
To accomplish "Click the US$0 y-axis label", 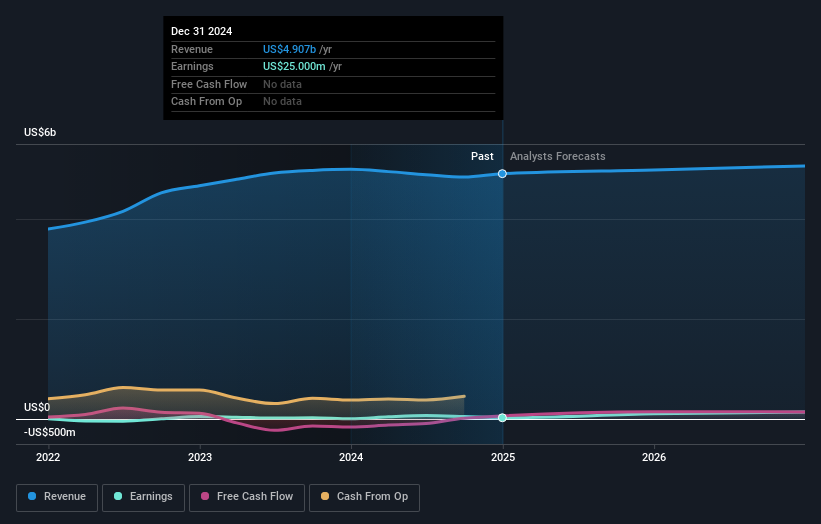I will pyautogui.click(x=37, y=407).
